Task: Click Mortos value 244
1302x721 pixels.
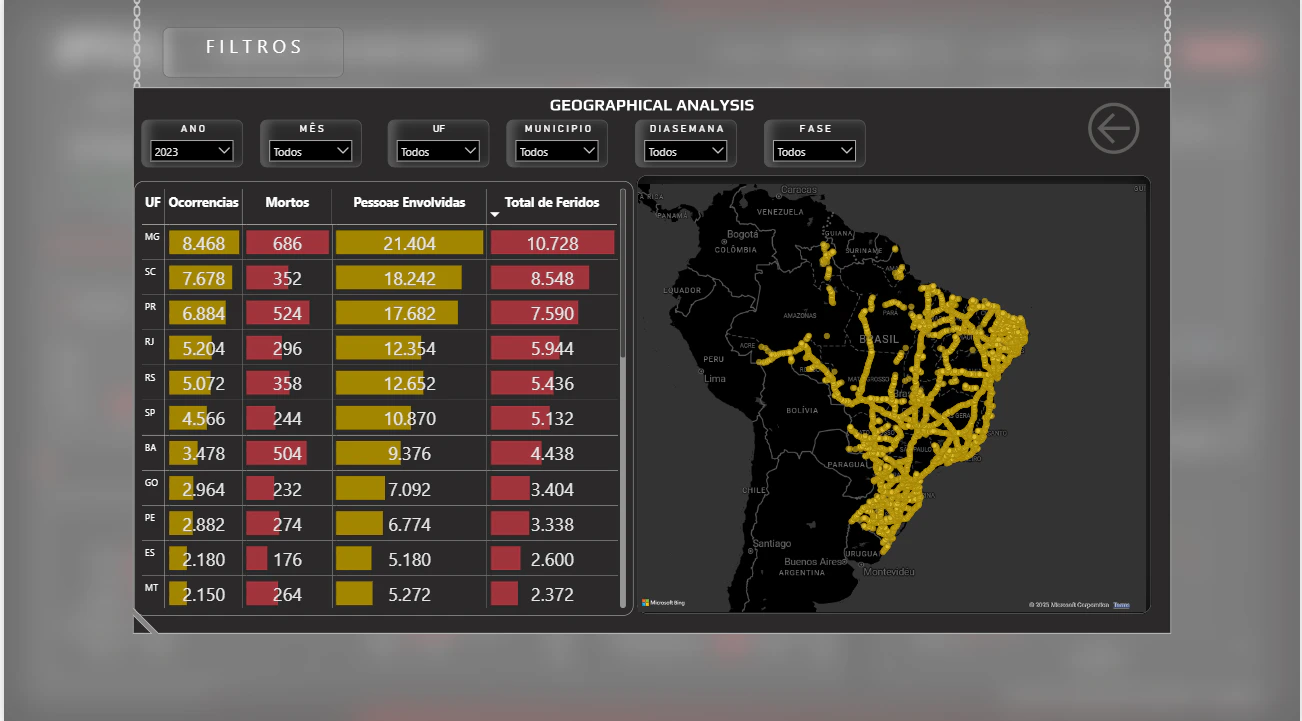Action: point(287,418)
